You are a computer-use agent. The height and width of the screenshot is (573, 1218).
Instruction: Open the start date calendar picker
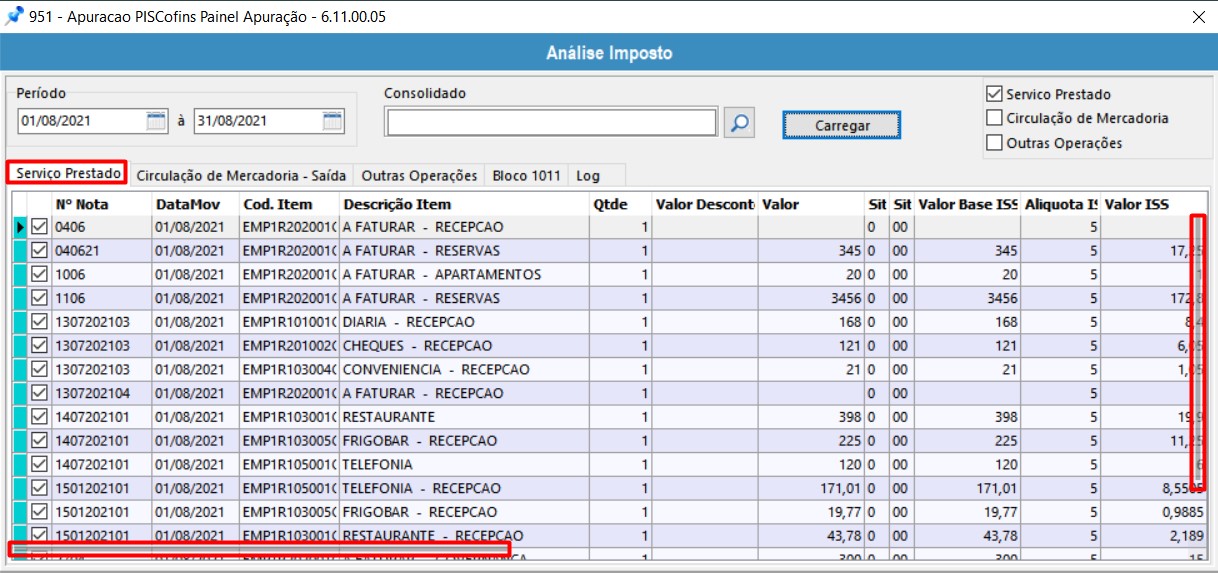point(156,122)
